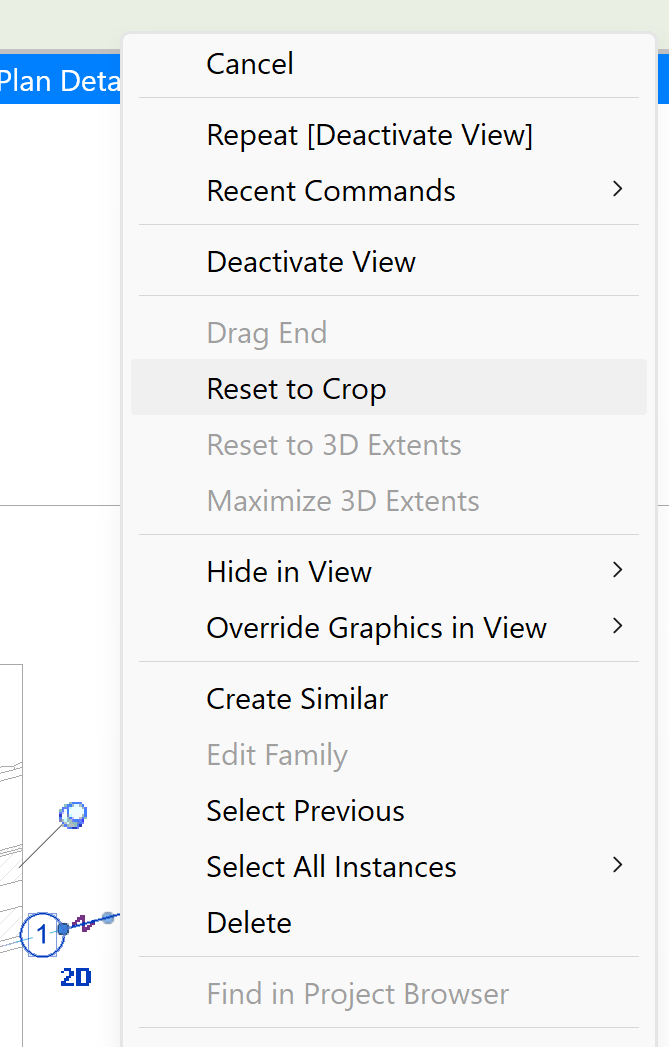669x1047 pixels.
Task: Open the Hide in View submenu arrow
Action: click(x=618, y=571)
